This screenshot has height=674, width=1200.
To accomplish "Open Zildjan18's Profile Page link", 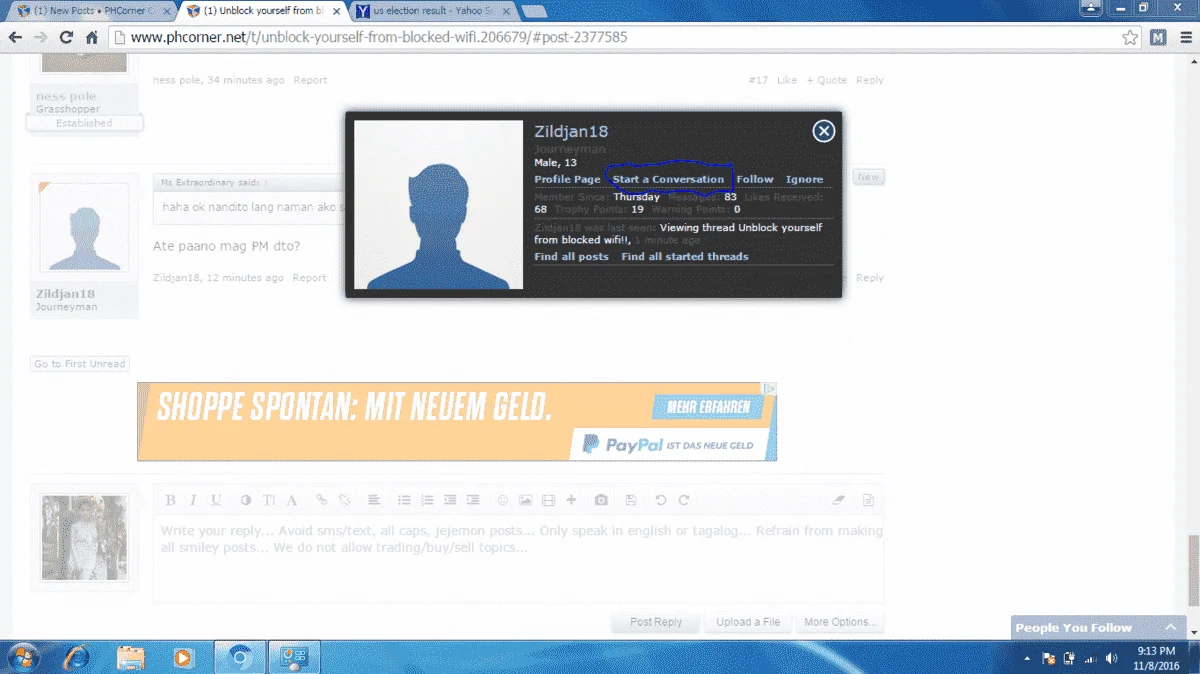I will click(567, 179).
